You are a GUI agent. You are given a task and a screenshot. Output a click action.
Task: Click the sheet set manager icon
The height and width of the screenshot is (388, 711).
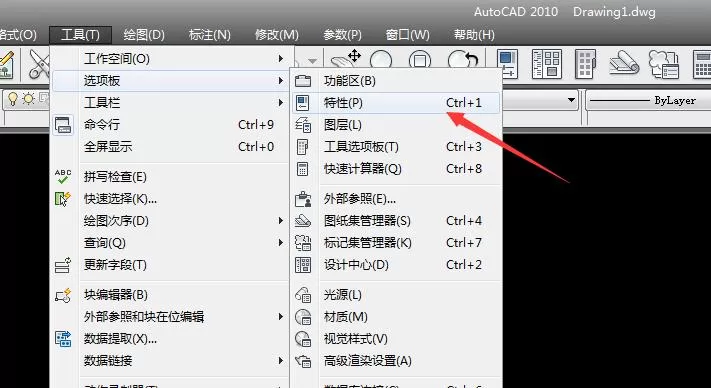click(x=303, y=221)
